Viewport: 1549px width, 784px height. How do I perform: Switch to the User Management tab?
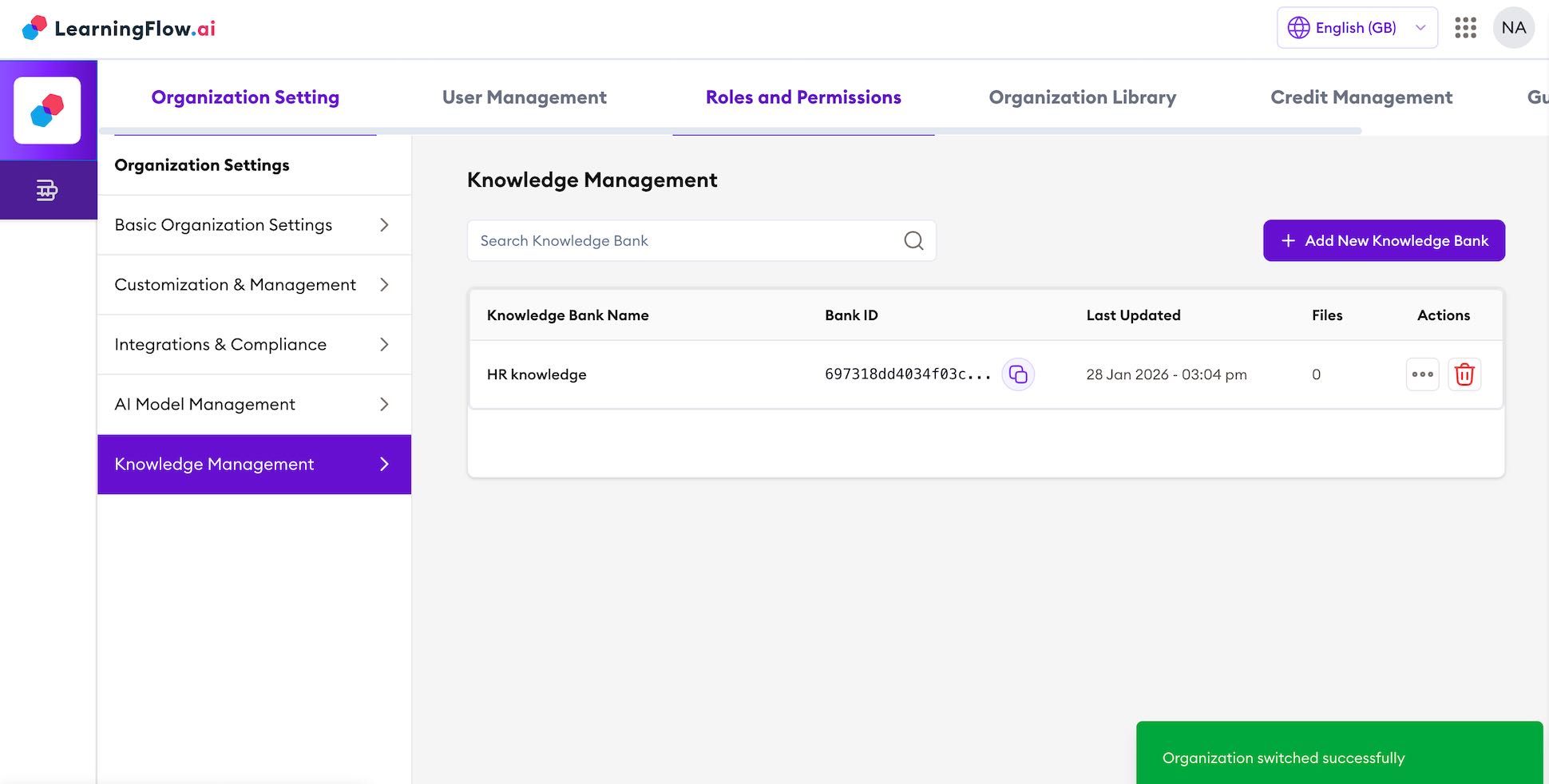tap(524, 97)
